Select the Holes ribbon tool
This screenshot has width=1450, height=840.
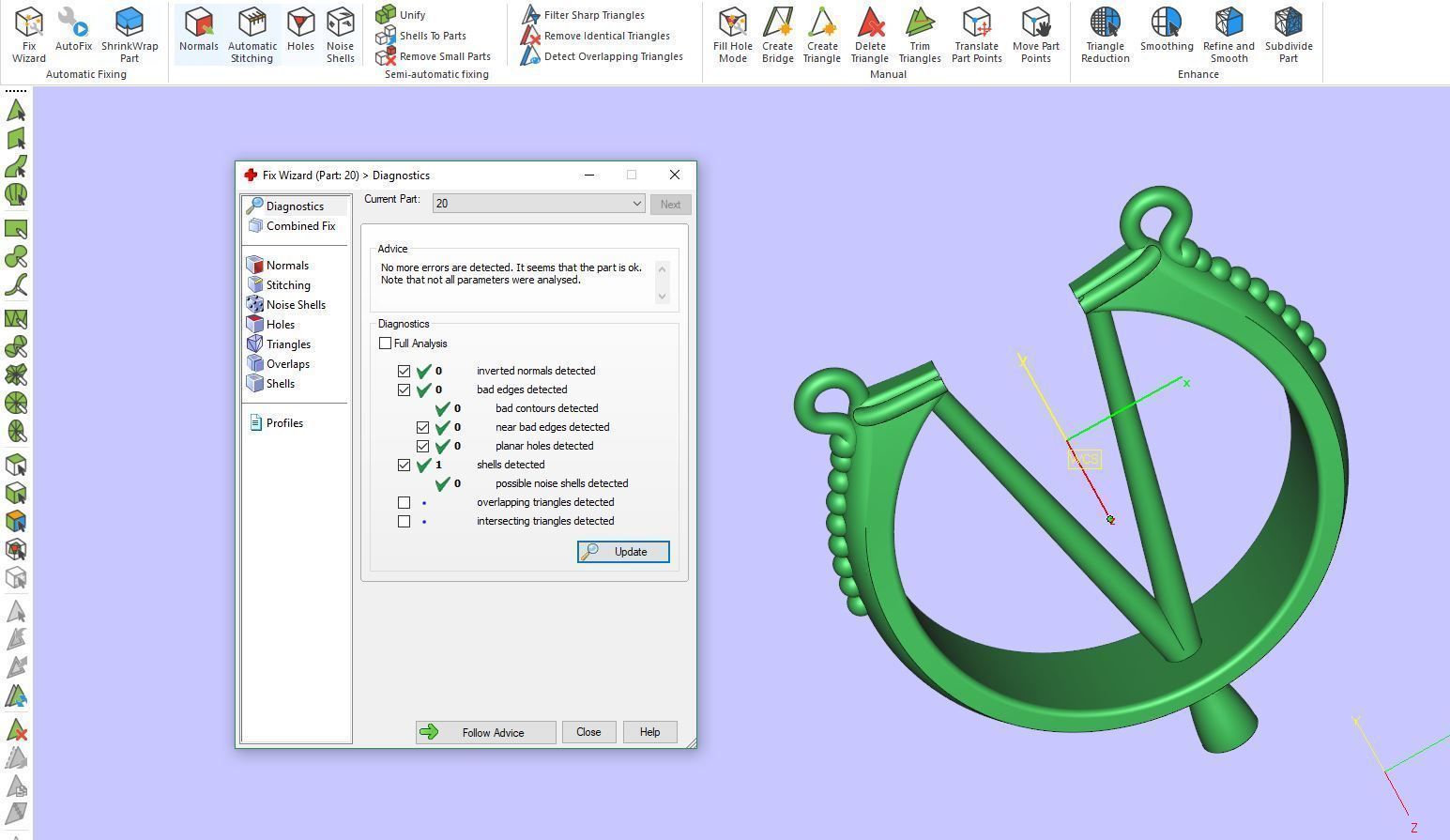tap(300, 29)
